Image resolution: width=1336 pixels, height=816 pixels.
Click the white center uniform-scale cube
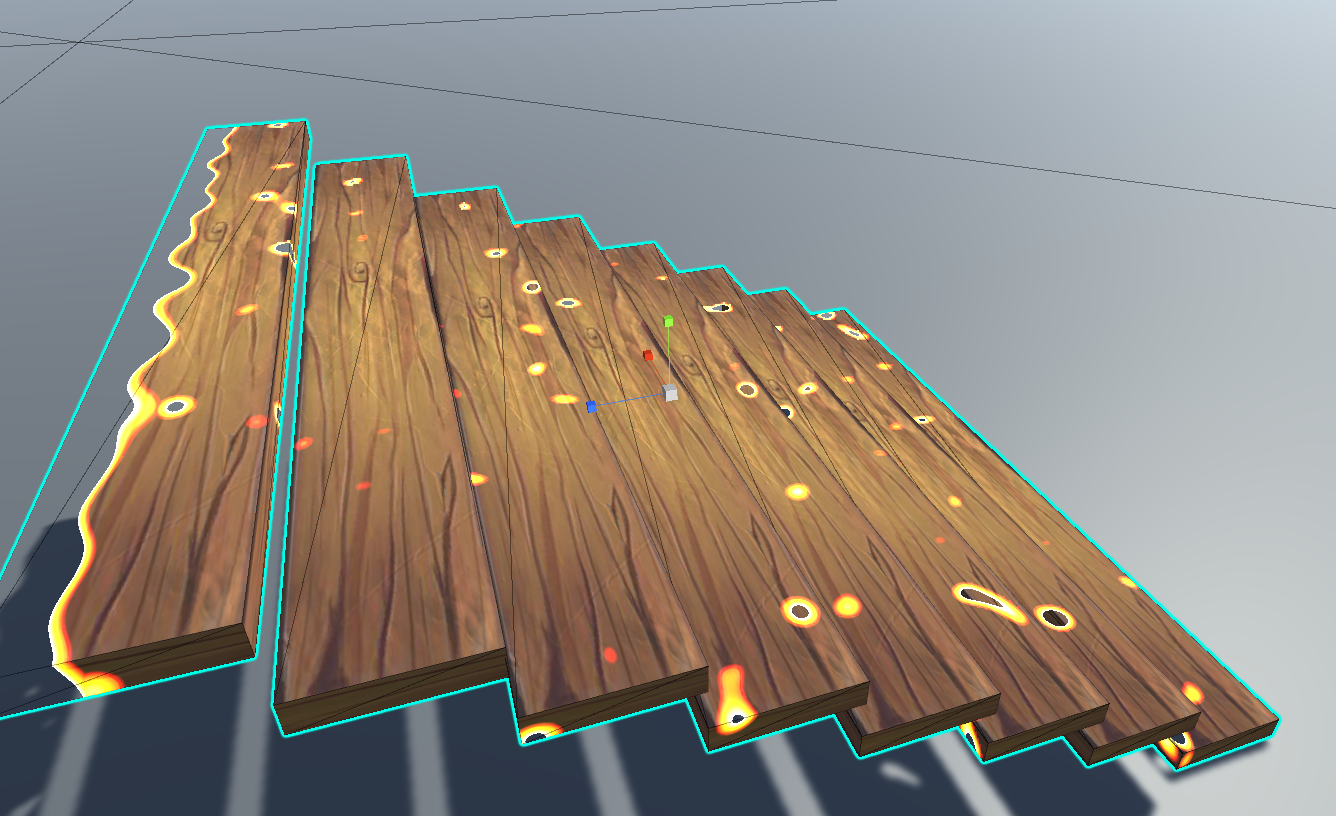tap(671, 393)
